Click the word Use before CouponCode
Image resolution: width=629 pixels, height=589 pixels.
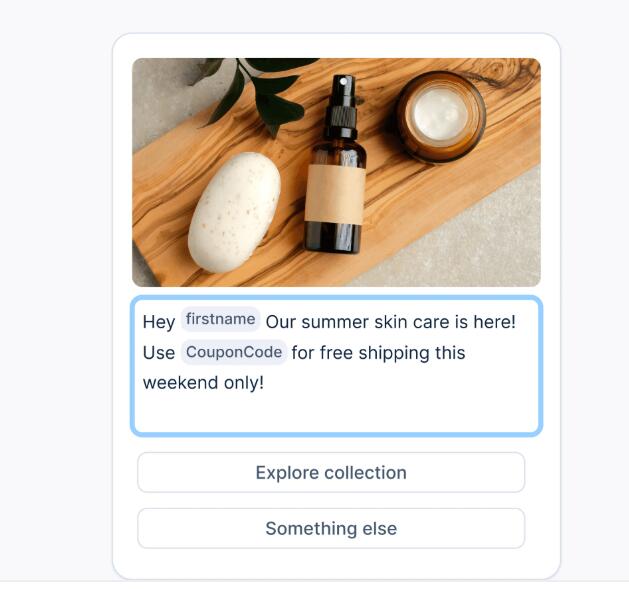pyautogui.click(x=159, y=353)
